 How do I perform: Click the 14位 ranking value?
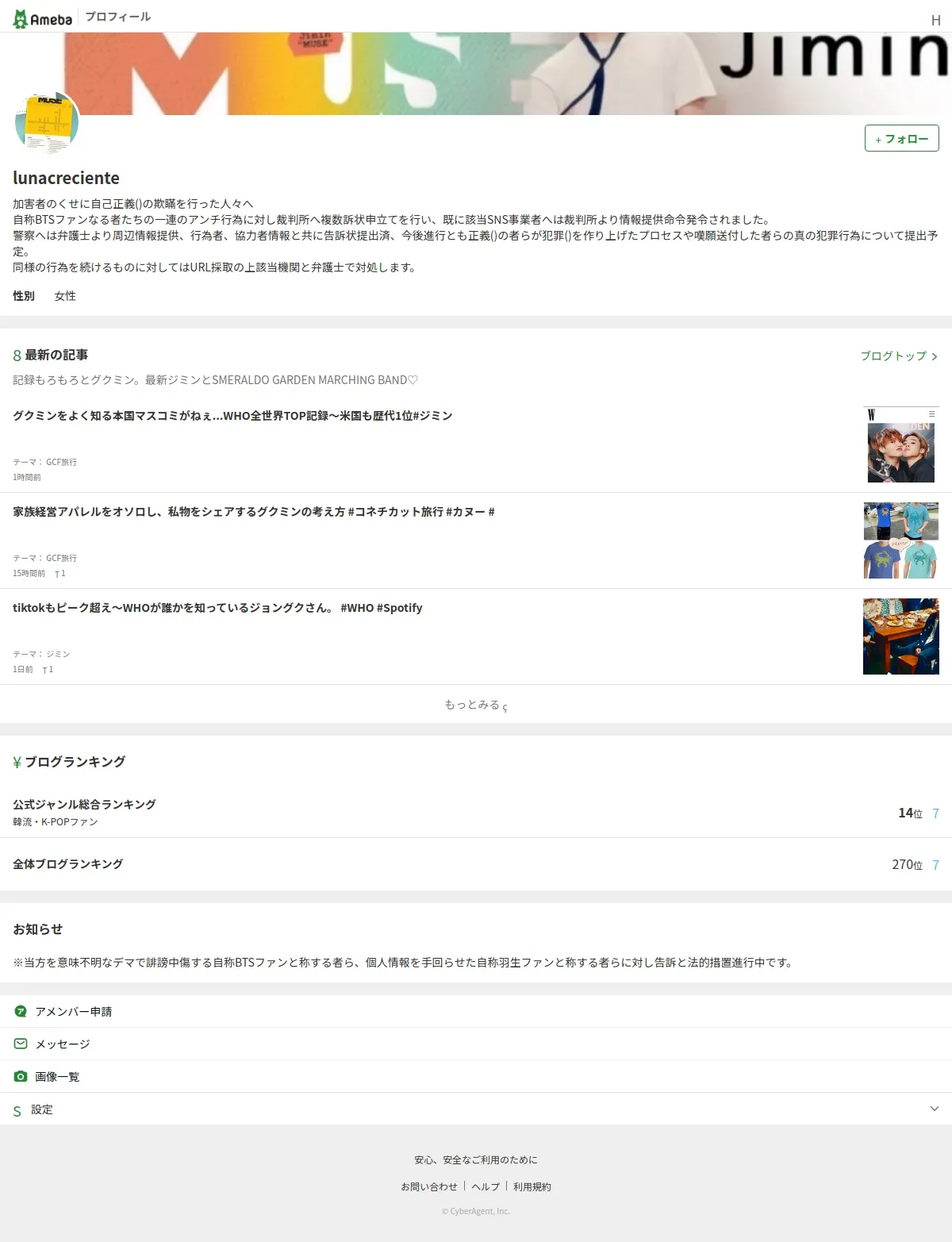[x=911, y=813]
